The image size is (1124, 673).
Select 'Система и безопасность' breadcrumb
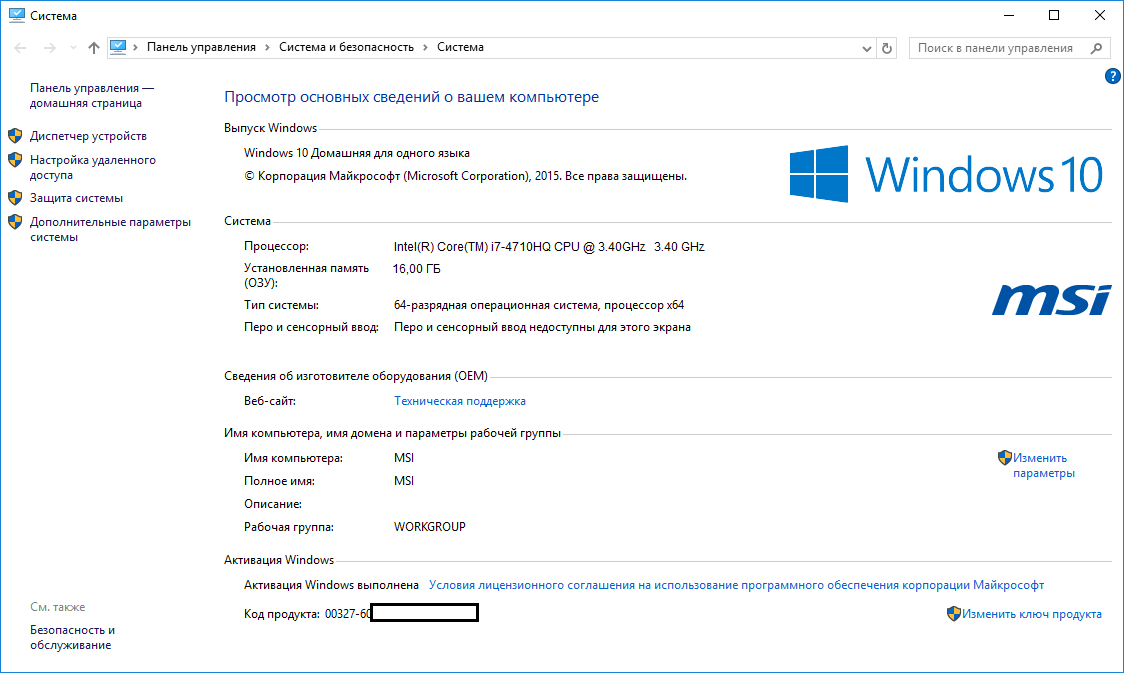(346, 47)
